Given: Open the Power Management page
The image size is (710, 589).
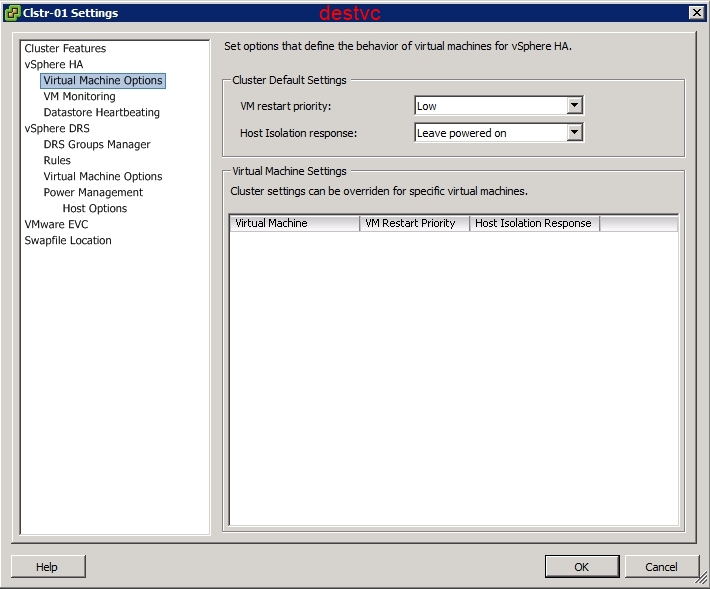Looking at the screenshot, I should click(93, 192).
